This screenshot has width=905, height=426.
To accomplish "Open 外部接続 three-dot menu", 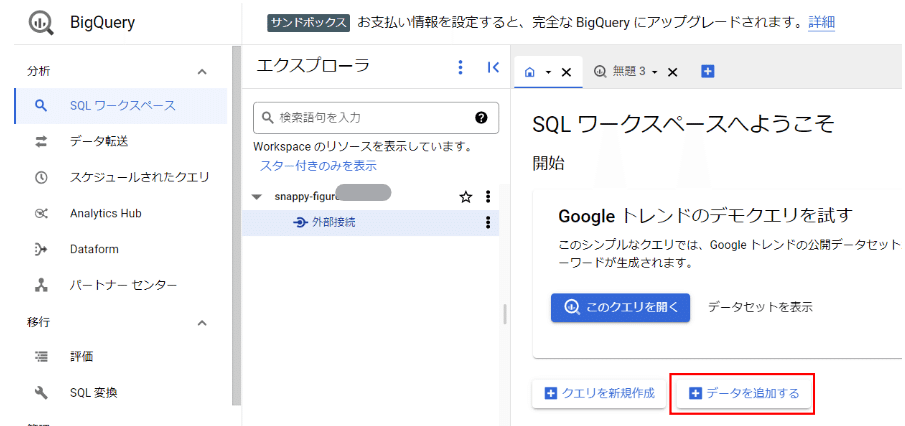I will click(488, 222).
